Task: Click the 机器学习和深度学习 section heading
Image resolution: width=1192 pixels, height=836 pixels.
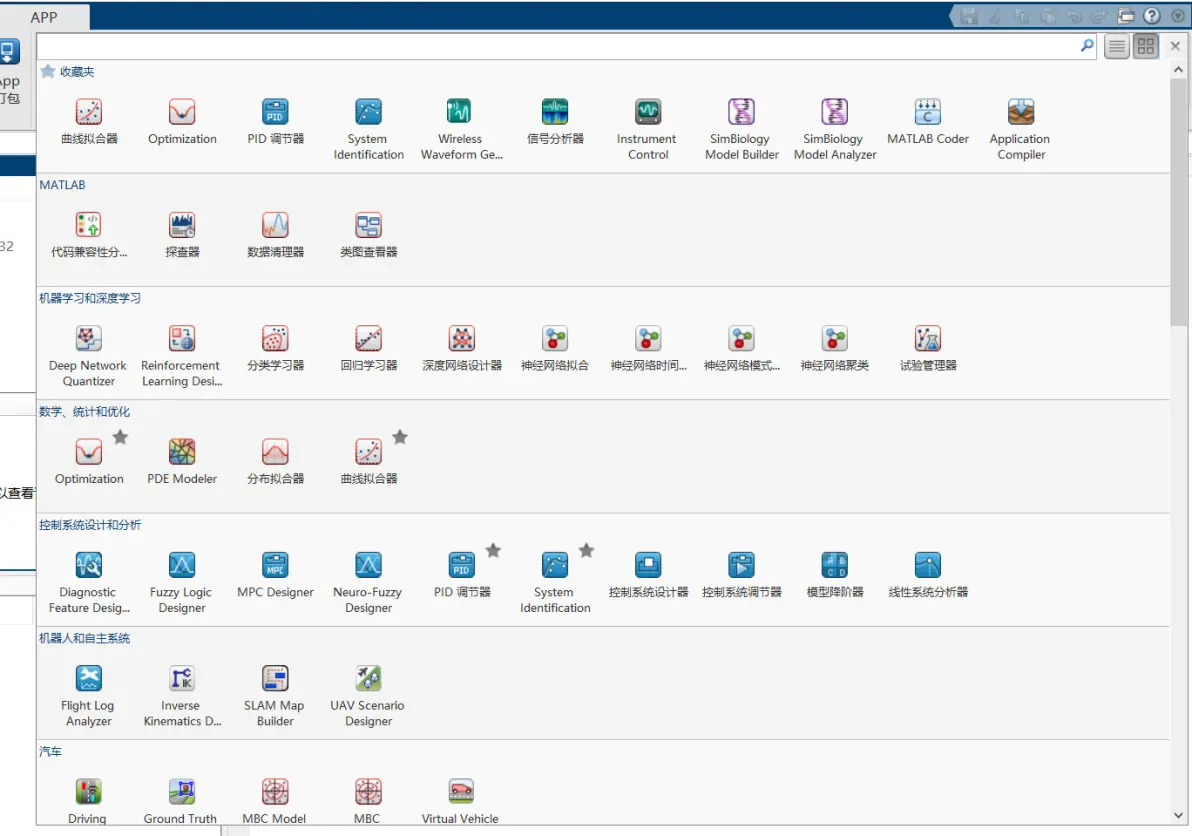Action: click(90, 298)
